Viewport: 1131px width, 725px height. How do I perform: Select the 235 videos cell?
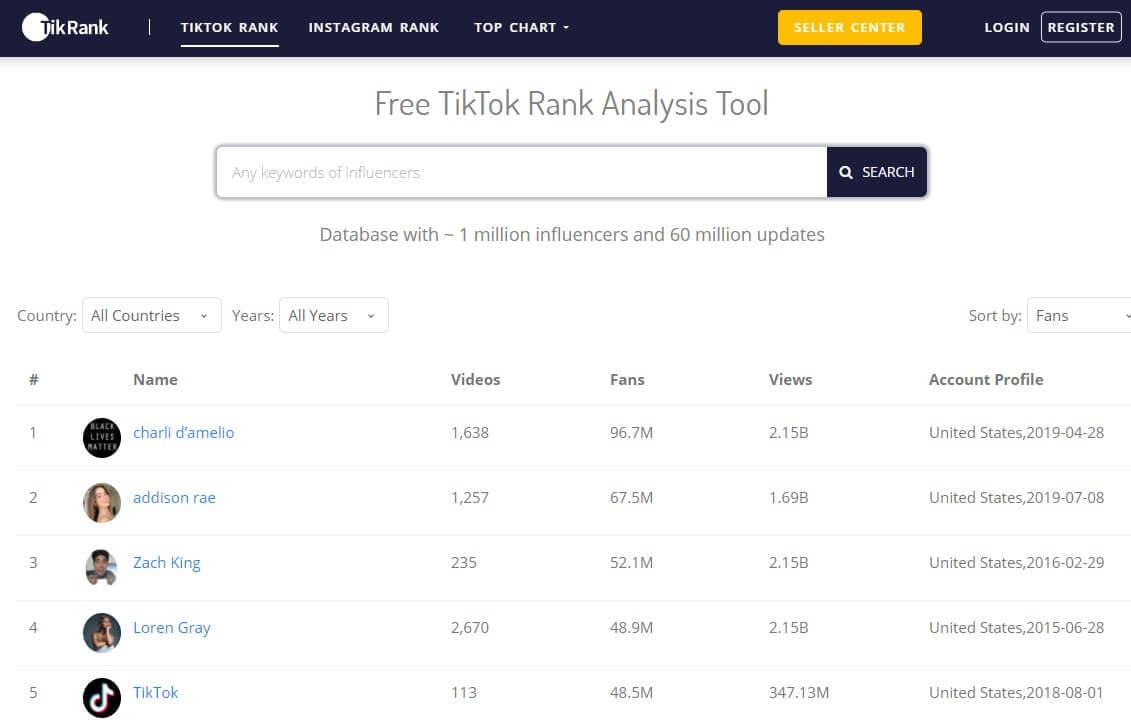pos(464,562)
